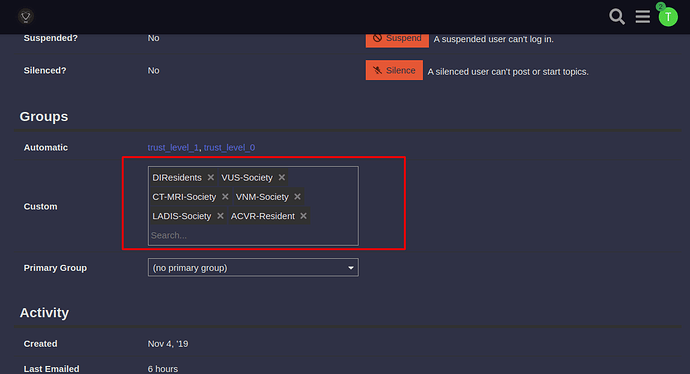This screenshot has height=374, width=690.
Task: Select the ACVR-Resident tag label
Action: click(x=263, y=216)
